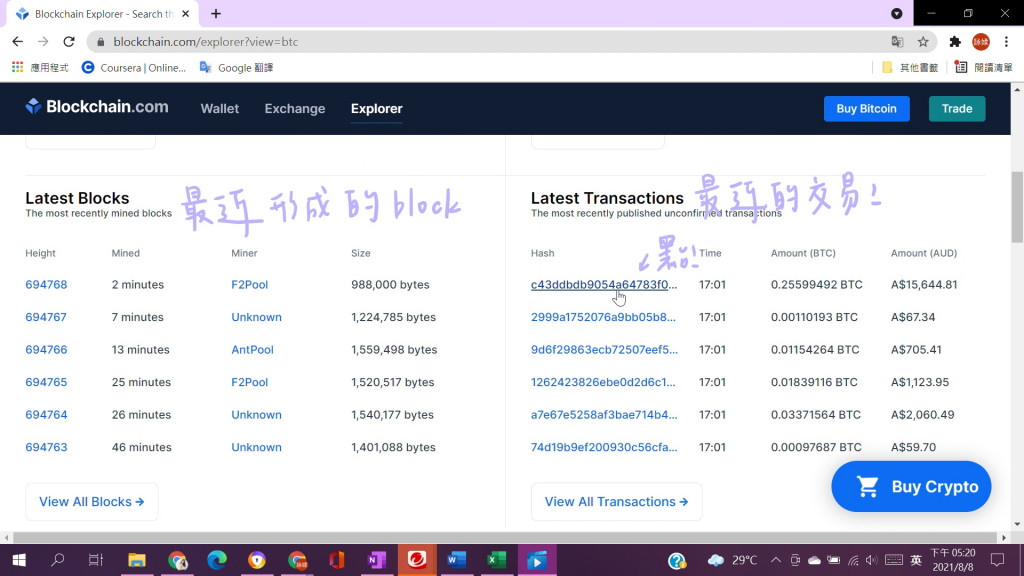This screenshot has height=576, width=1024.
Task: Open Excel from taskbar
Action: coord(496,560)
